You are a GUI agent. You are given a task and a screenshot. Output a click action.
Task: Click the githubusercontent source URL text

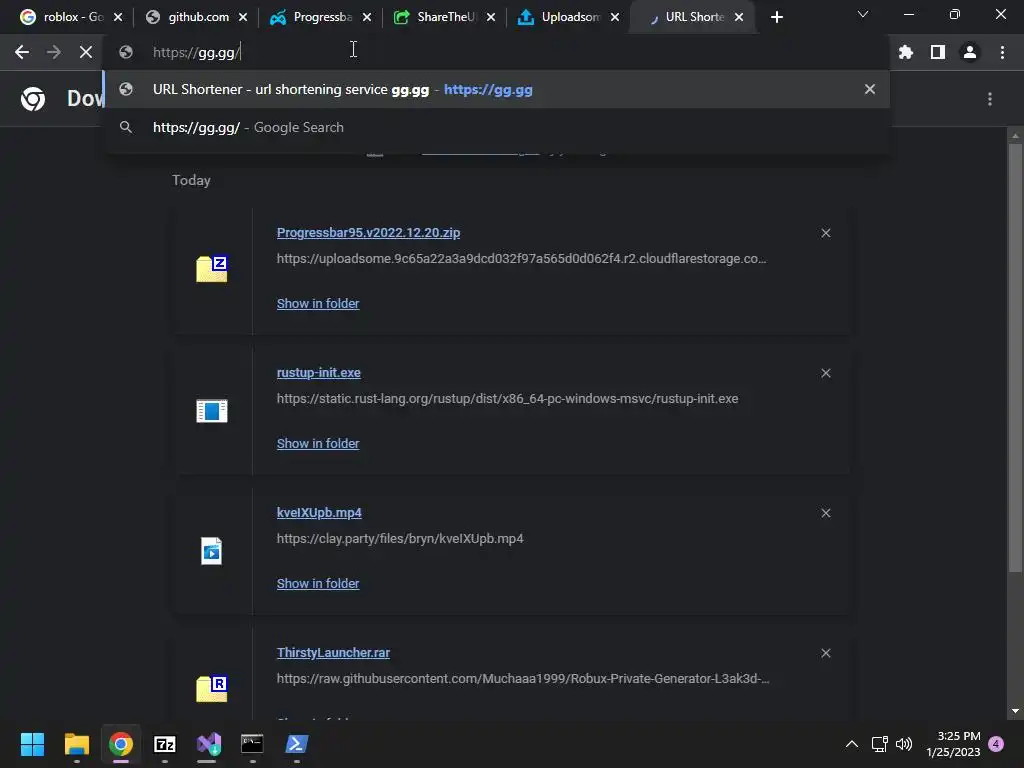523,679
